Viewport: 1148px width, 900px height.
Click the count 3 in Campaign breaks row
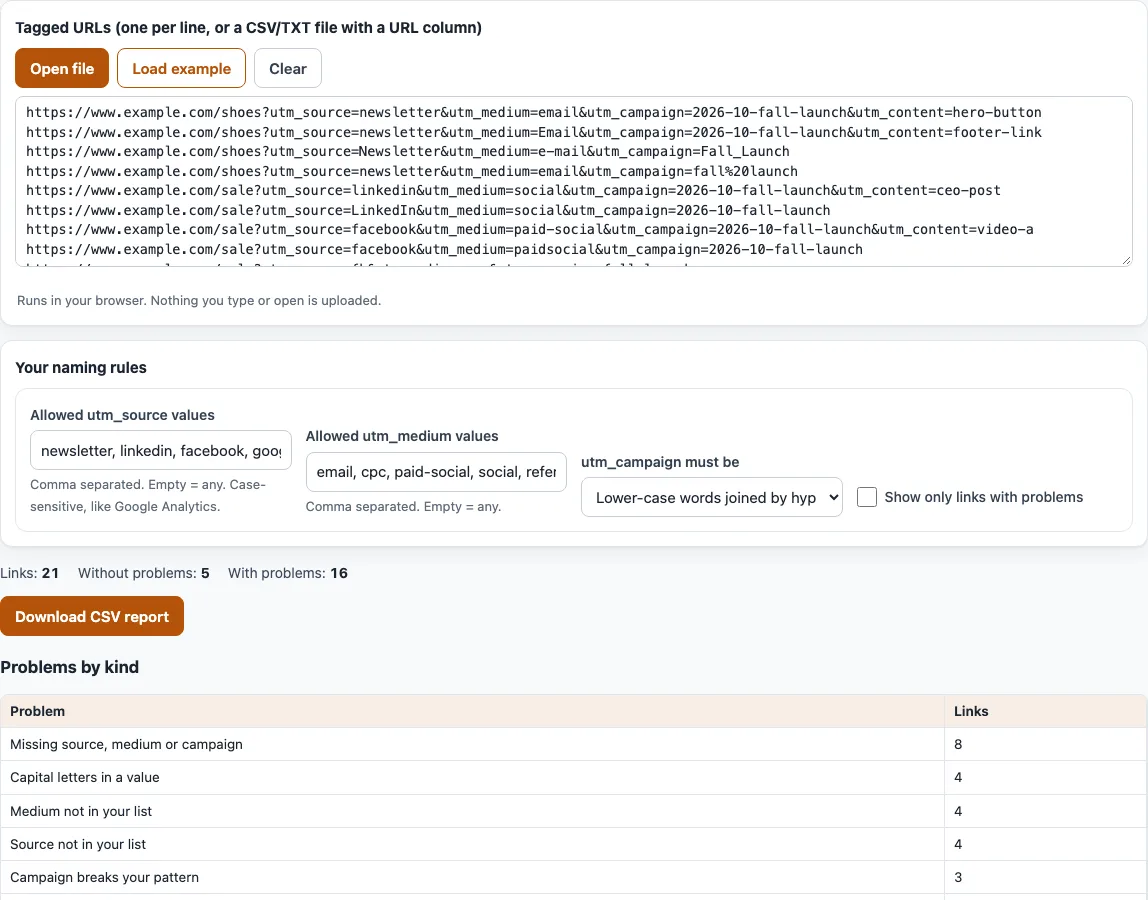click(958, 877)
